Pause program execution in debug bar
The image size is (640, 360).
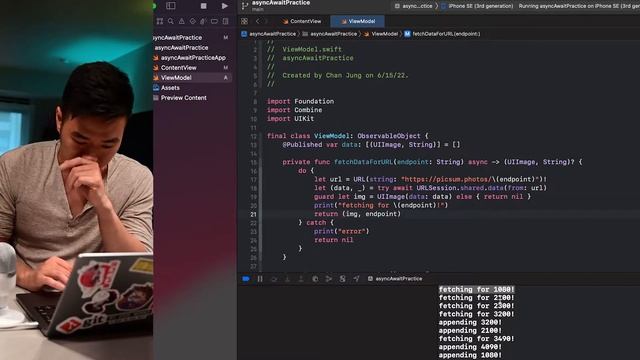coord(260,279)
